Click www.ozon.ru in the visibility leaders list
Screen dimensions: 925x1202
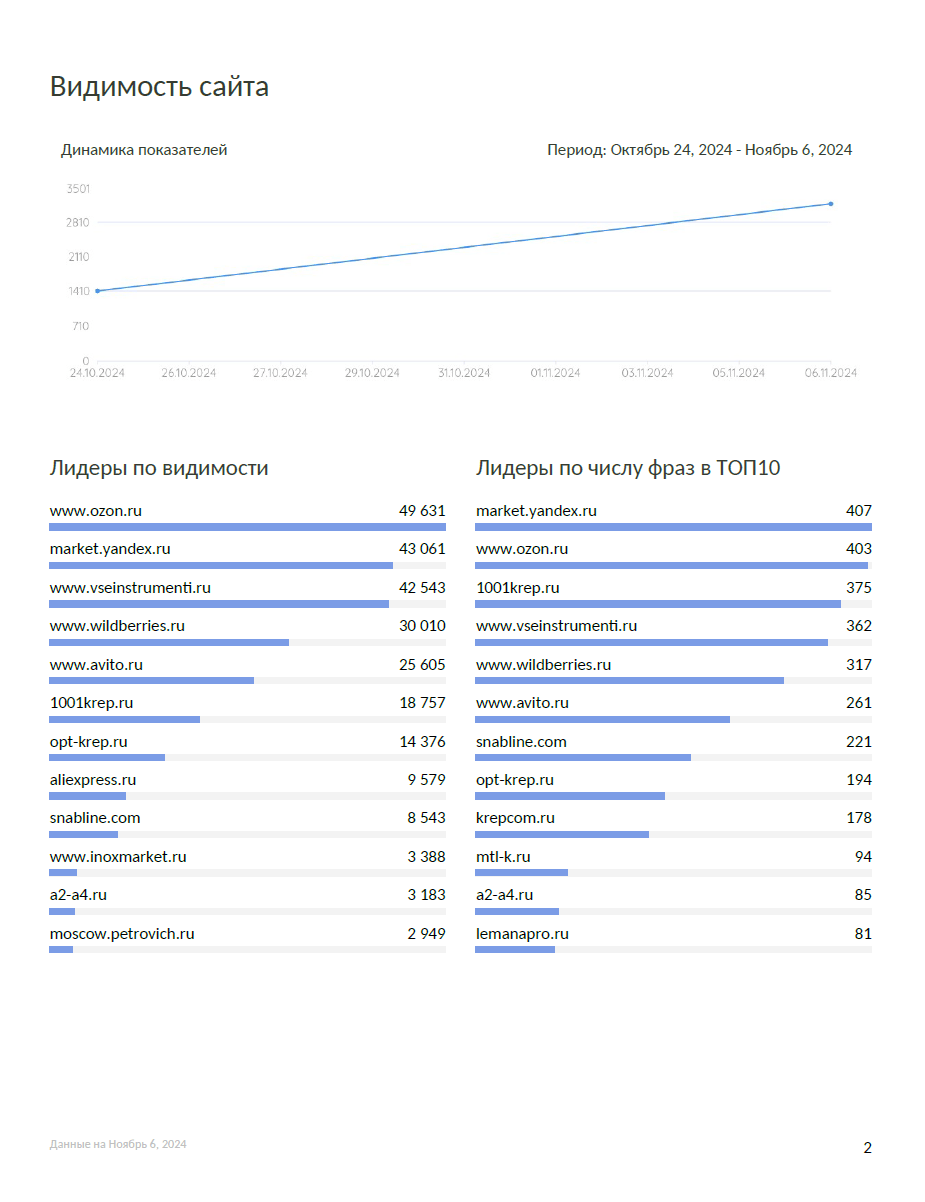click(x=96, y=510)
